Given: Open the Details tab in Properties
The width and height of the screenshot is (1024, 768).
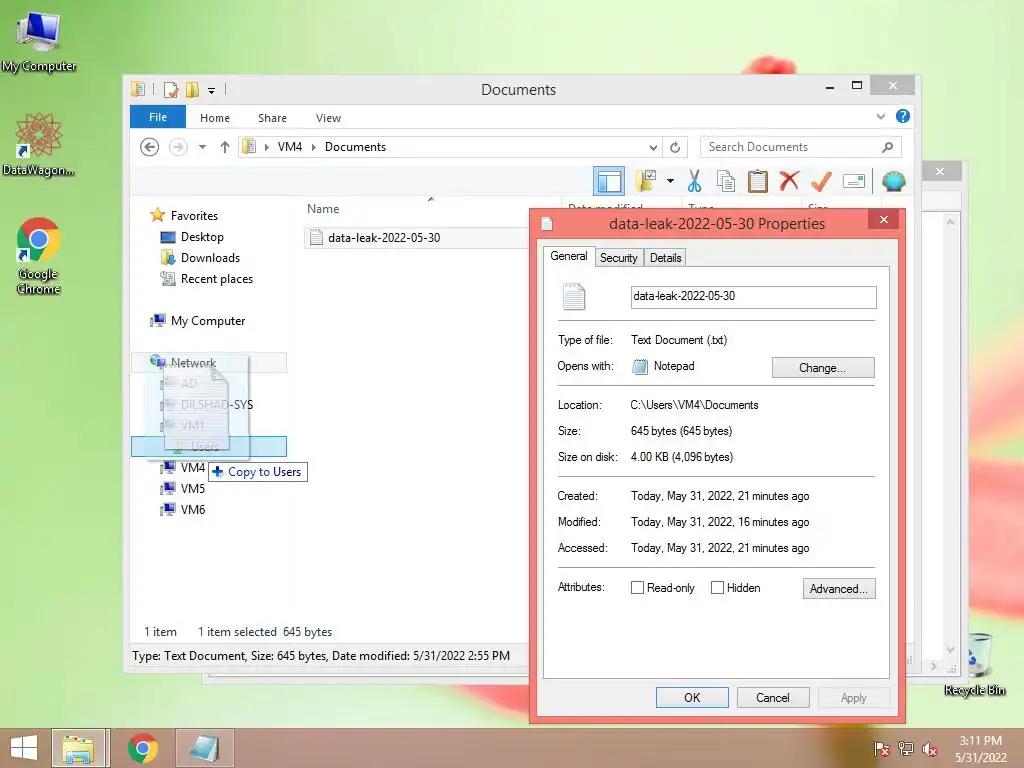Looking at the screenshot, I should [x=665, y=257].
